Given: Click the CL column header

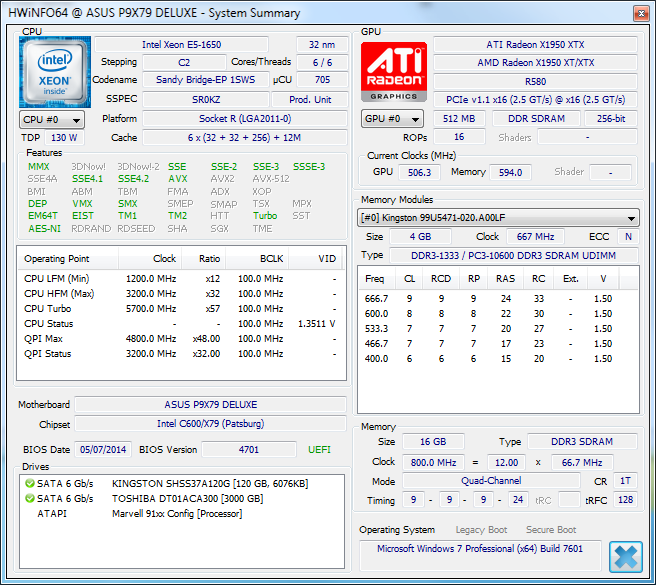Looking at the screenshot, I should click(x=410, y=279).
